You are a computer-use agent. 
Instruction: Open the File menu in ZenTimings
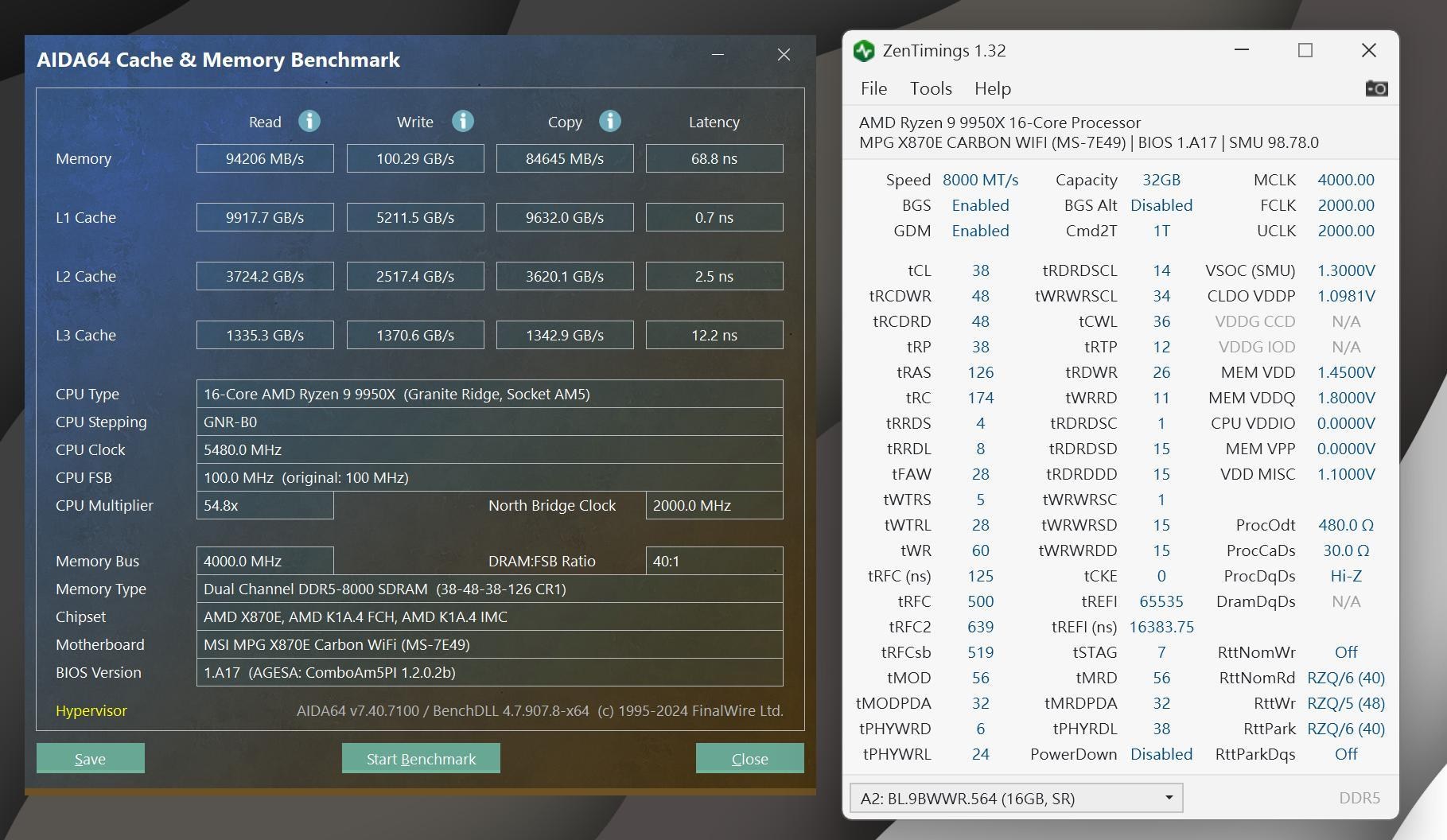click(873, 88)
